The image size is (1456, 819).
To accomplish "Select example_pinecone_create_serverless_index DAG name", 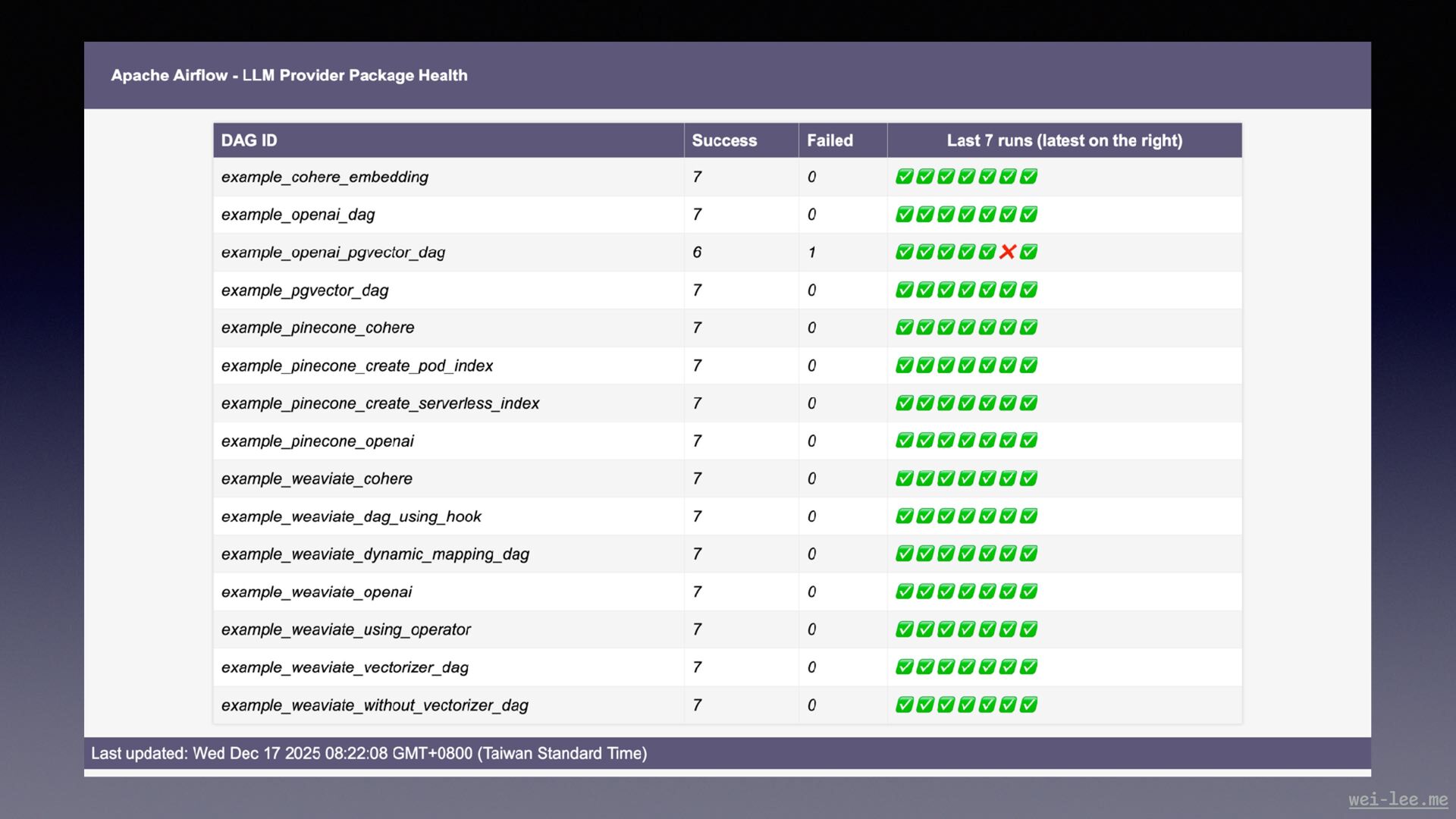I will point(380,403).
